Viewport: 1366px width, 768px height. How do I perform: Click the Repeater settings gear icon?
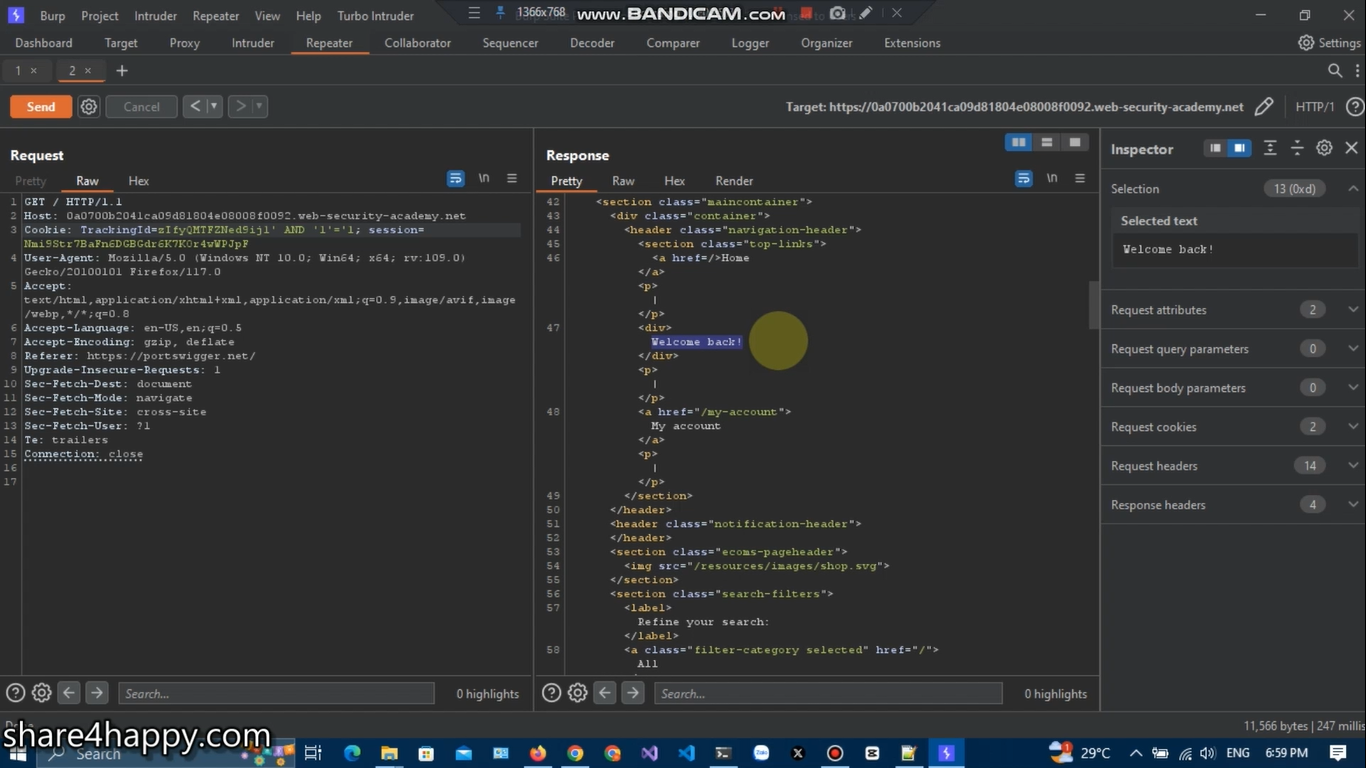(89, 107)
